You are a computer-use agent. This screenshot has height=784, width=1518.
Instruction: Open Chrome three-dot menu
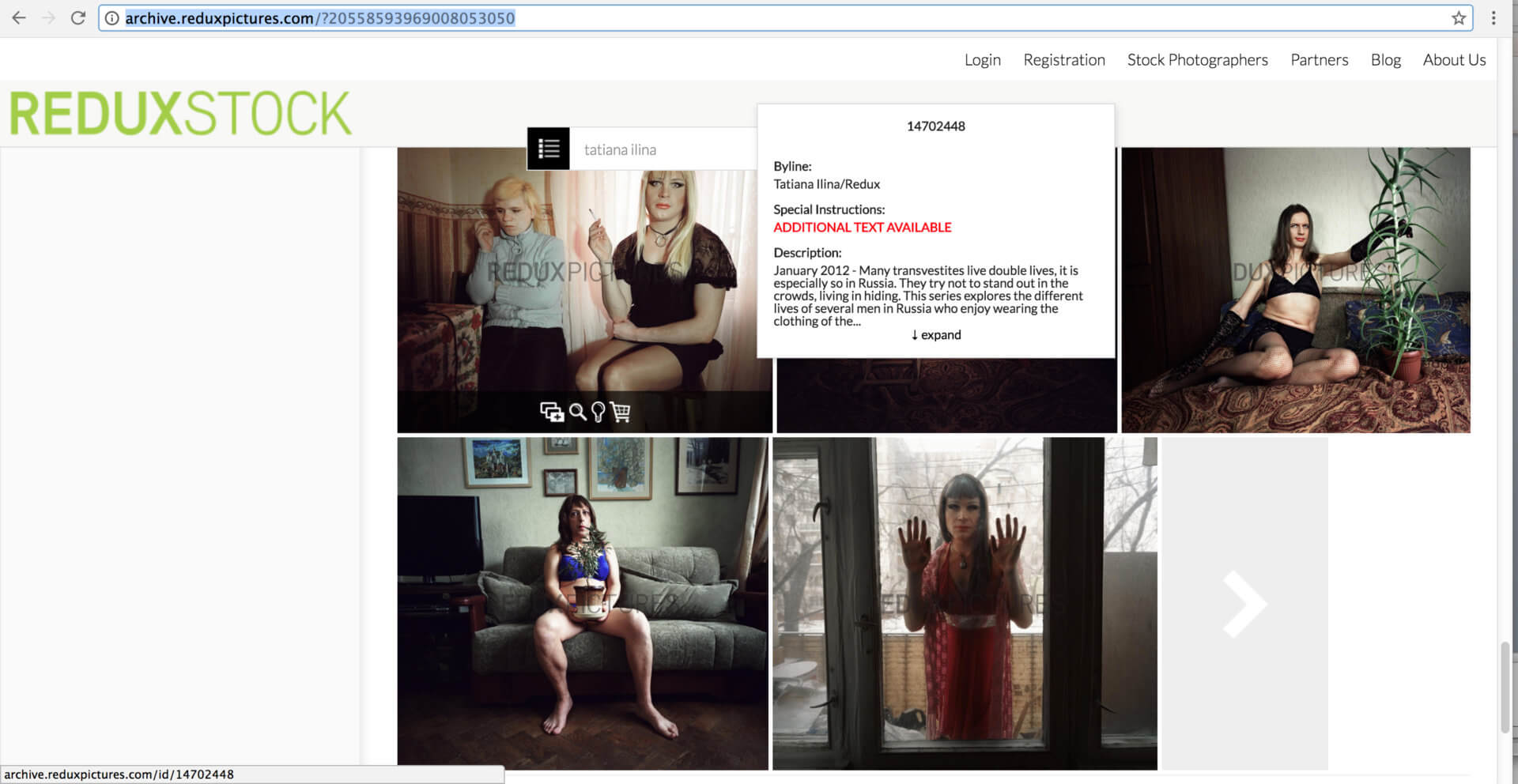[1493, 18]
